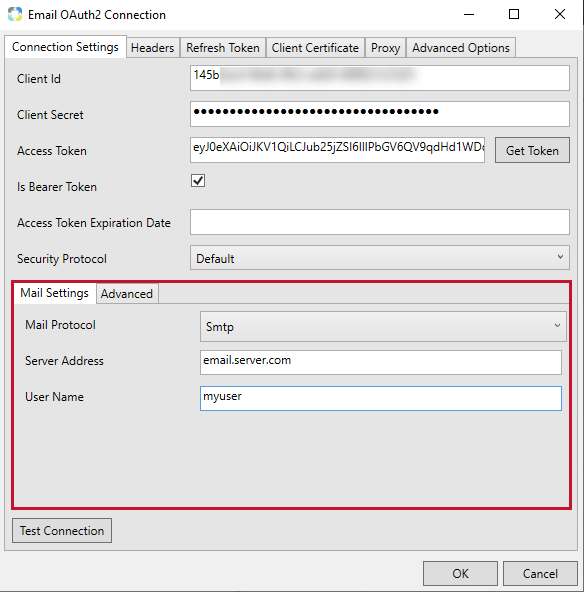
Task: Open the Advanced Options tab
Action: pos(461,48)
